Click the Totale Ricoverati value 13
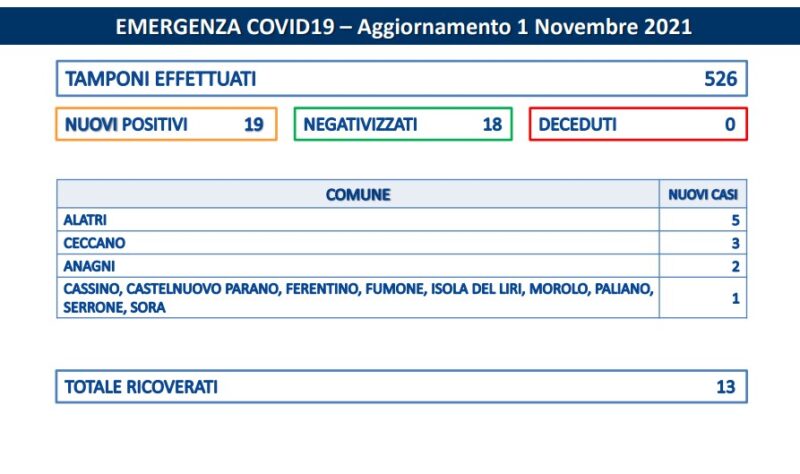This screenshot has height=474, width=800. click(726, 387)
